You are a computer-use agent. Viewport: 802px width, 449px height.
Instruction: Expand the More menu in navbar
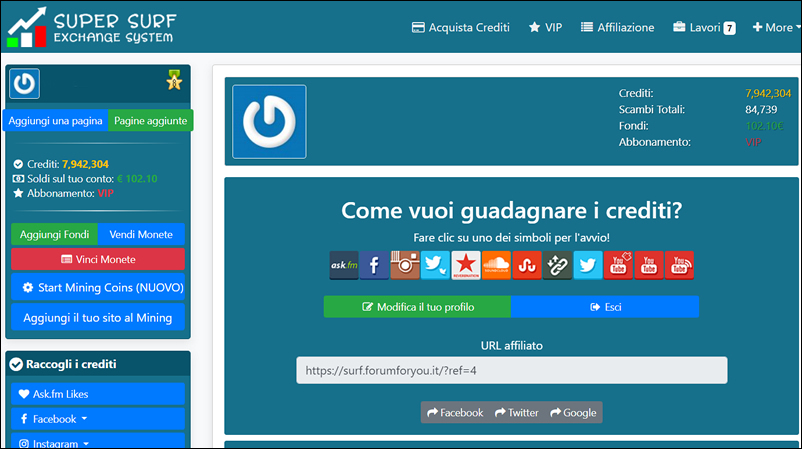click(772, 28)
